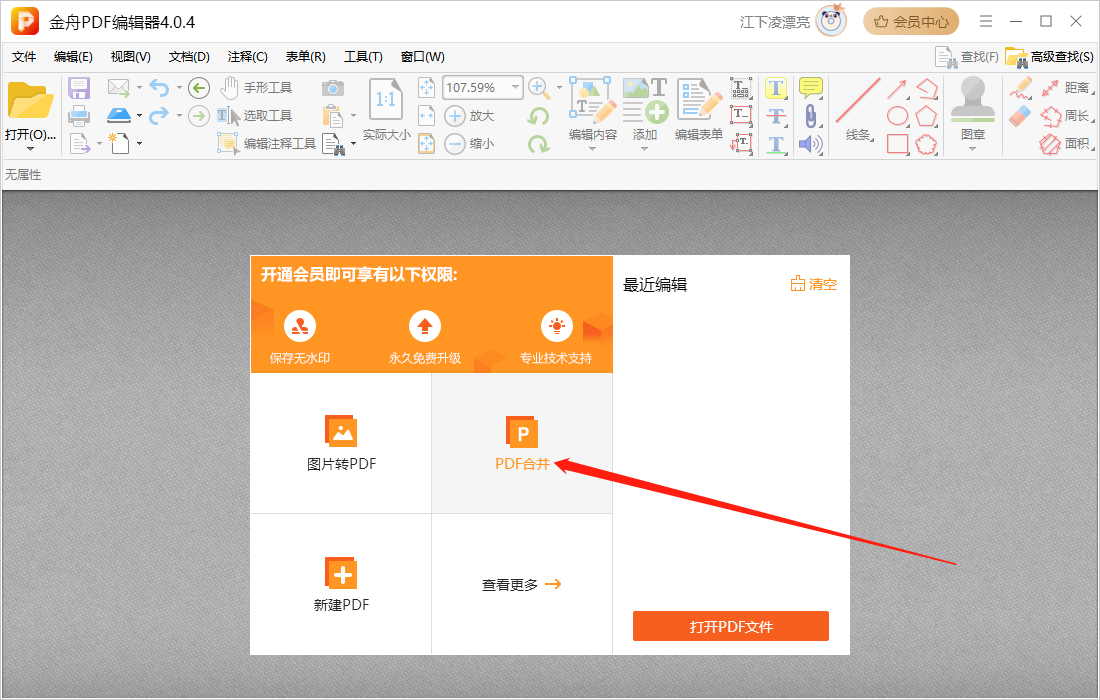Screen dimensions: 1100x700
Task: Click the redo arrow icon
Action: tap(159, 115)
